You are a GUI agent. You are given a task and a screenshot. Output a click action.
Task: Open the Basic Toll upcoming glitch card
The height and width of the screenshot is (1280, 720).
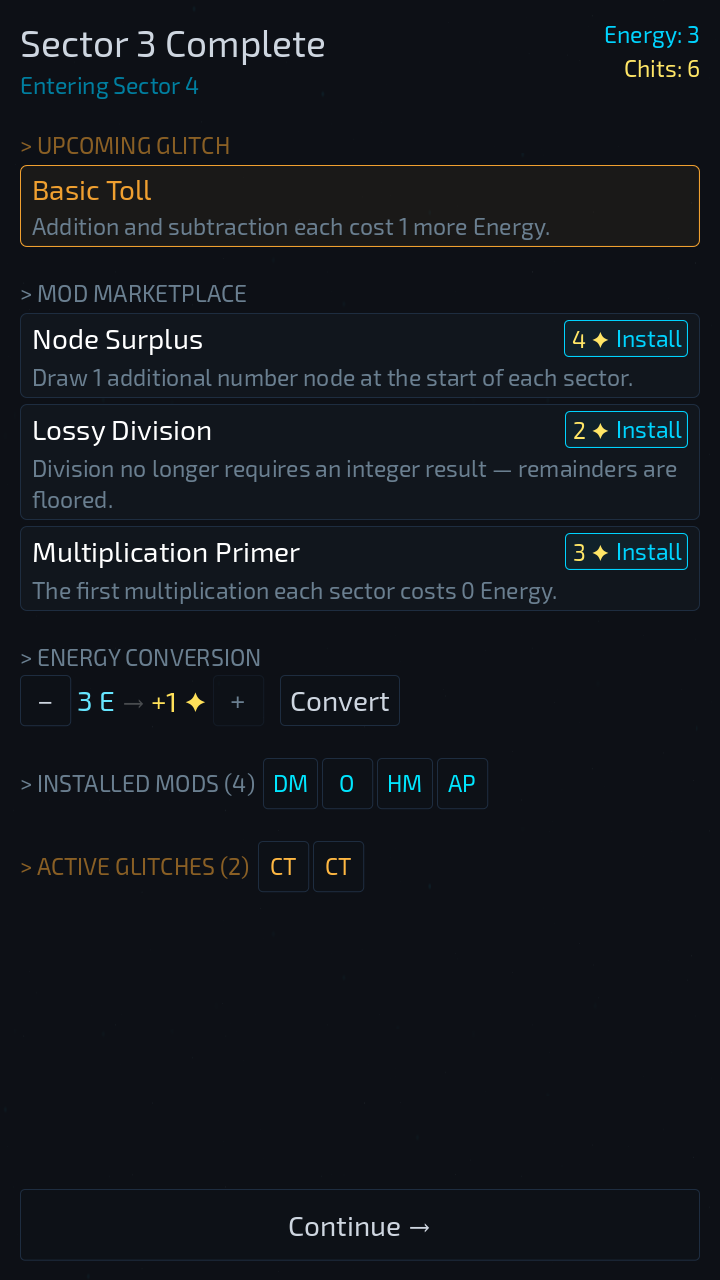(360, 206)
